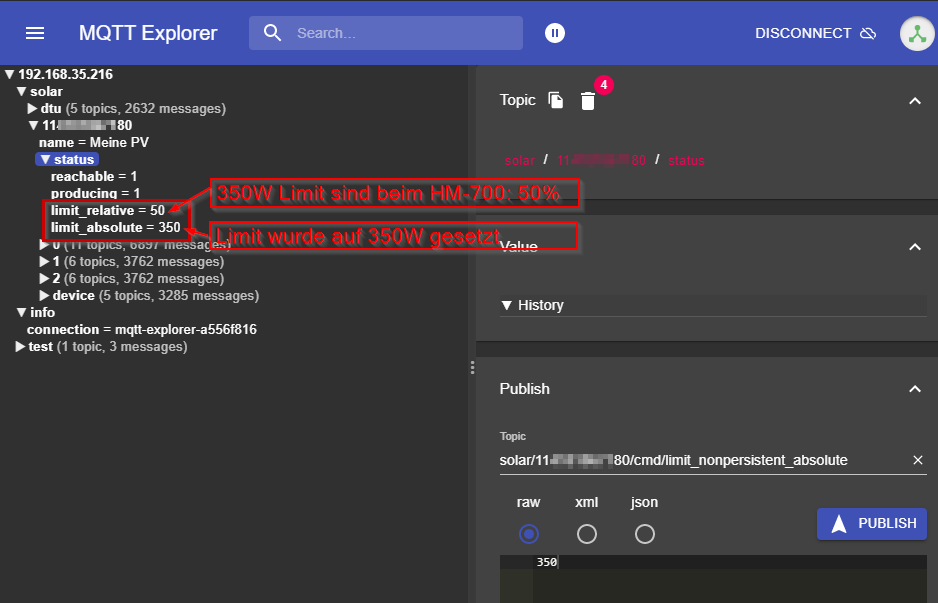938x603 pixels.
Task: Expand the node 1 with 6 topics
Action: coord(44,261)
